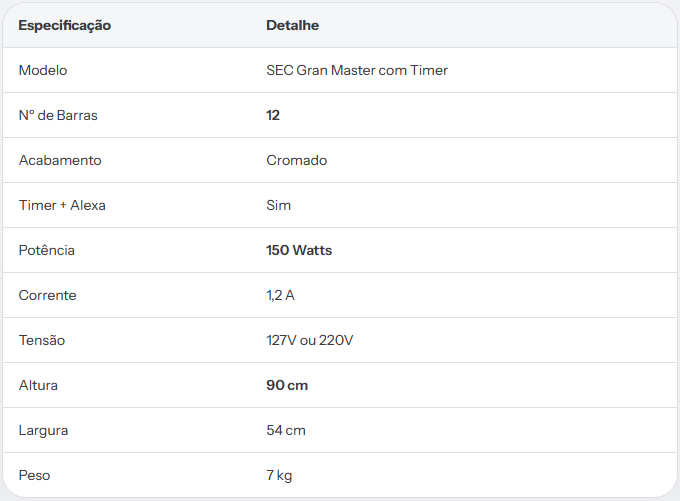Select the Timer + Alexa label

(62, 205)
